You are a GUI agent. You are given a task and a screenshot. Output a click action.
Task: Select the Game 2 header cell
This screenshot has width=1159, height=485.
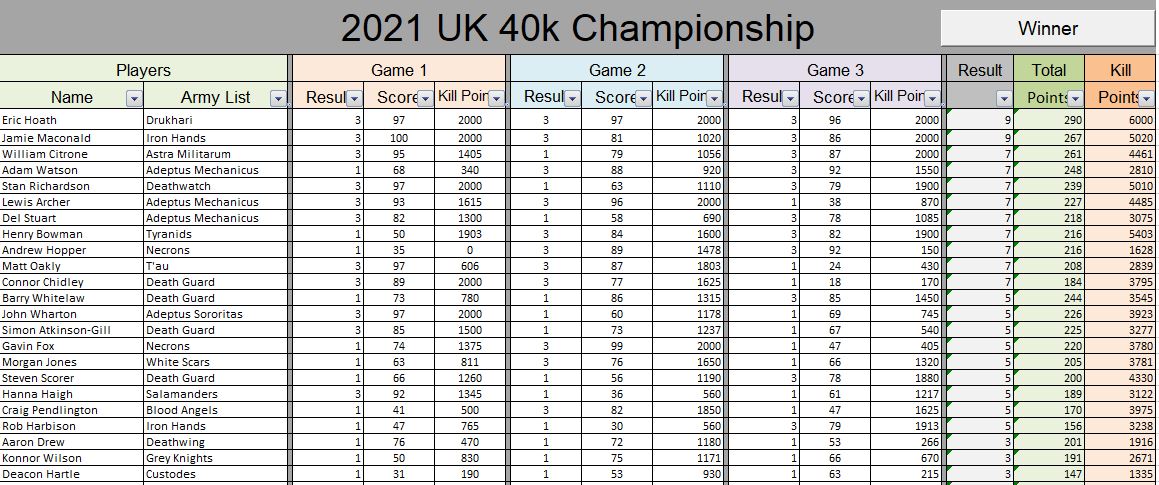[x=617, y=69]
